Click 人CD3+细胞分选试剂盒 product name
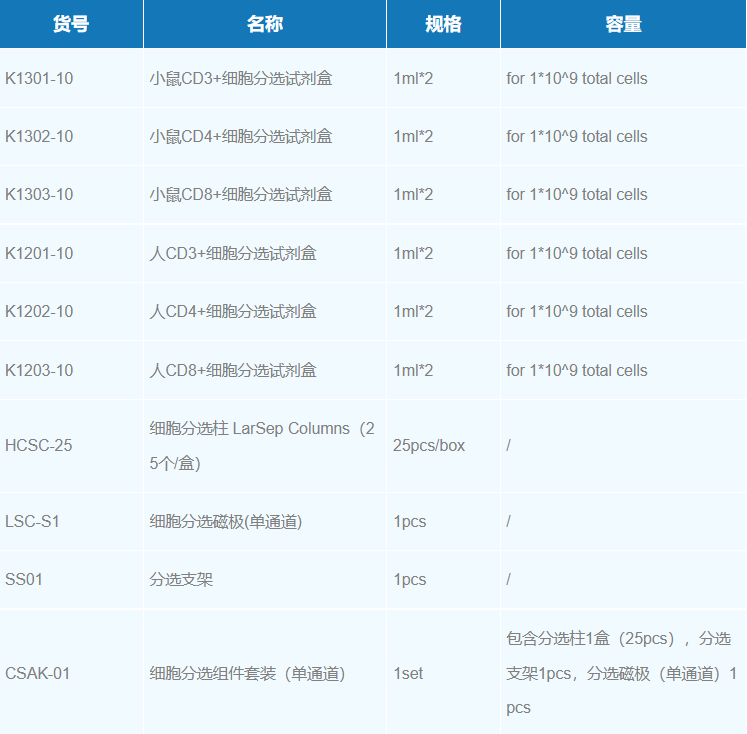 click(232, 253)
